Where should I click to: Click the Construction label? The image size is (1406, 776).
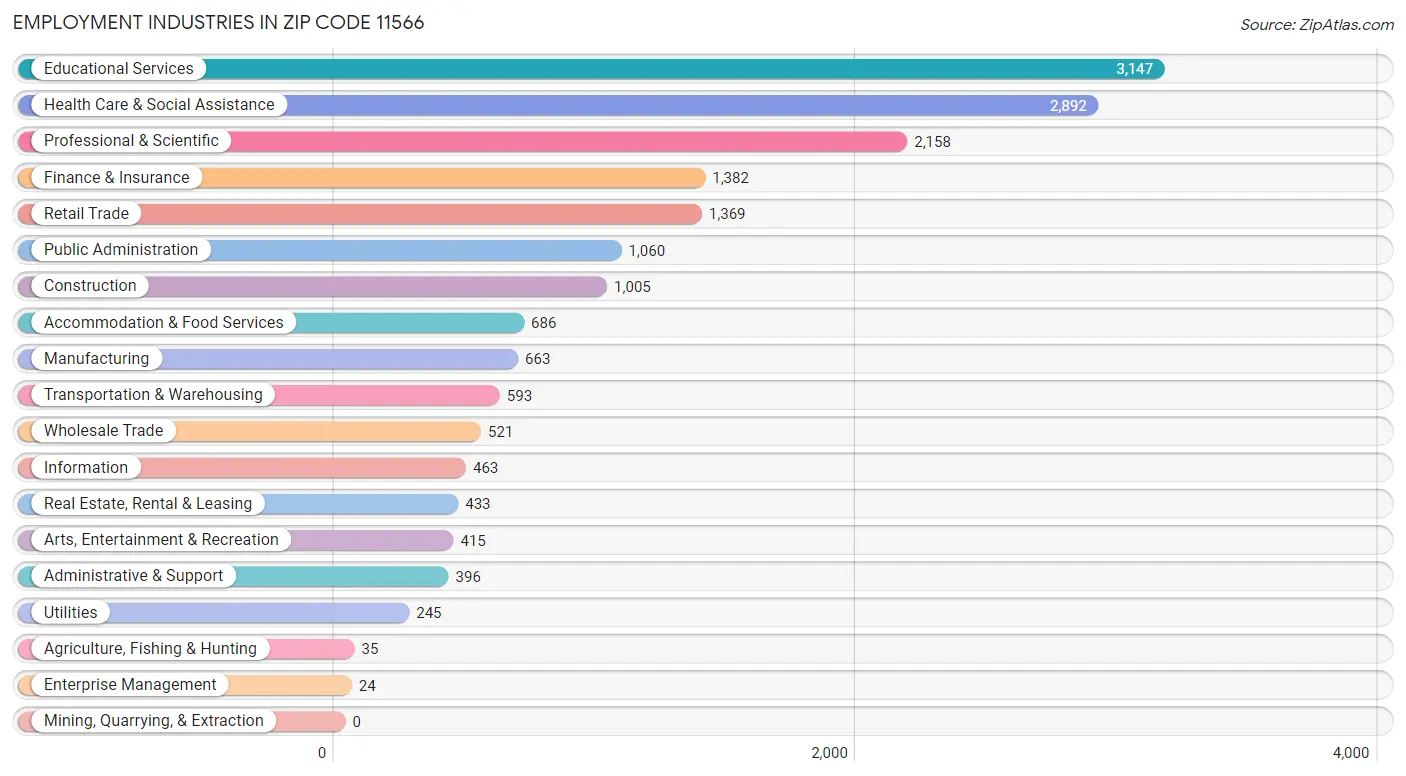[x=90, y=286]
